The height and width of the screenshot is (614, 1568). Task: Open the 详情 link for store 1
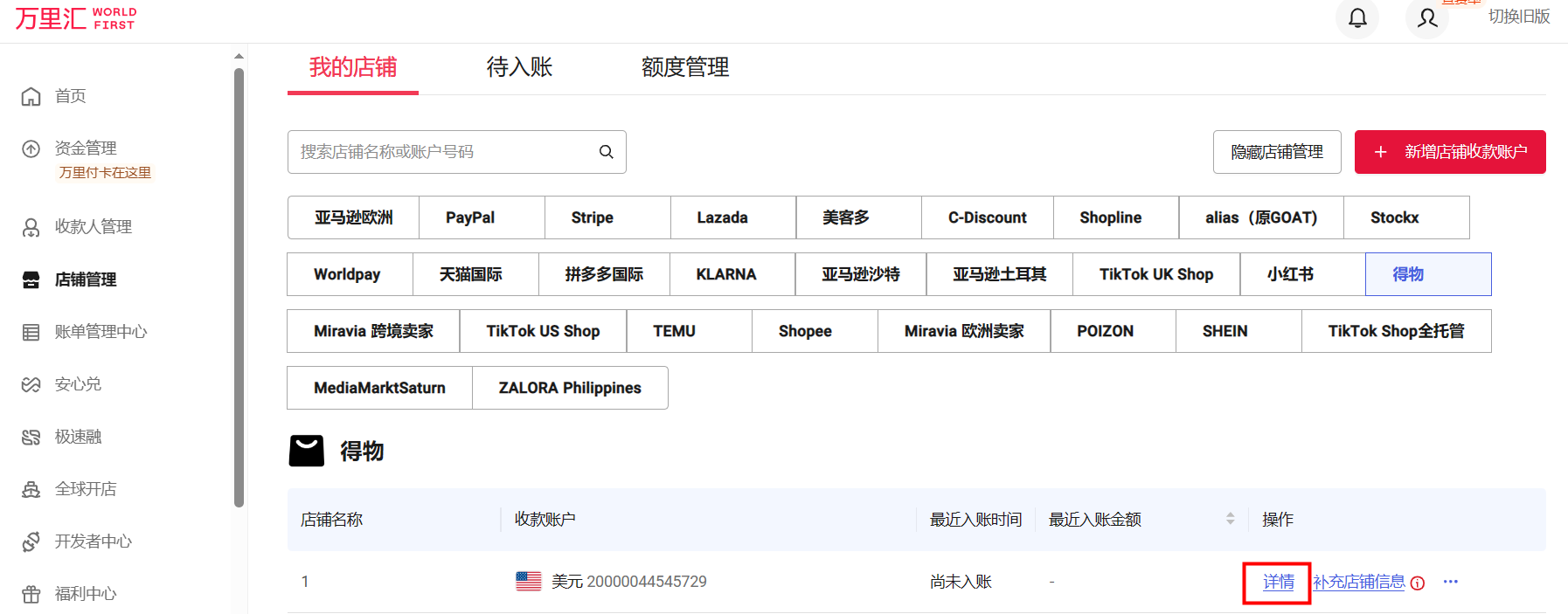(x=1278, y=582)
